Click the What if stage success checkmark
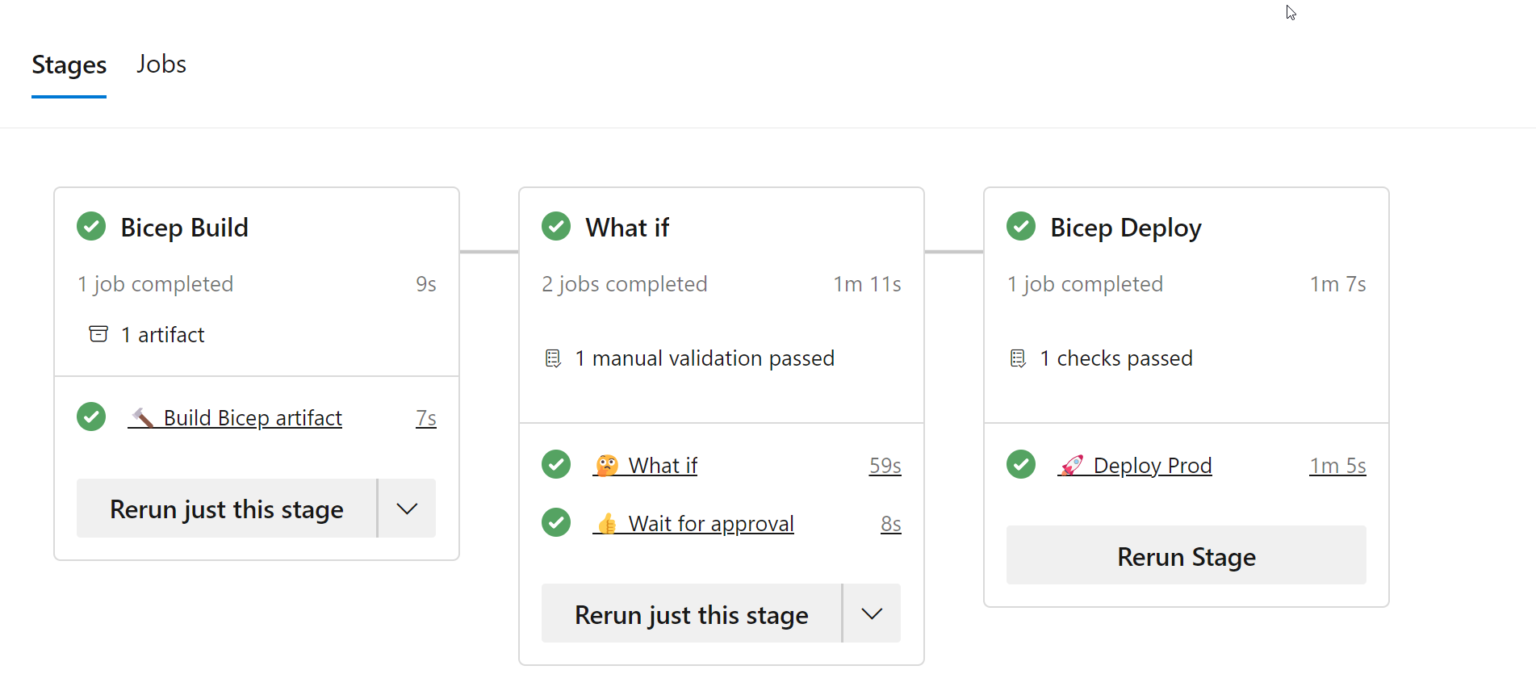Screen dimensions: 1536x674 (556, 227)
